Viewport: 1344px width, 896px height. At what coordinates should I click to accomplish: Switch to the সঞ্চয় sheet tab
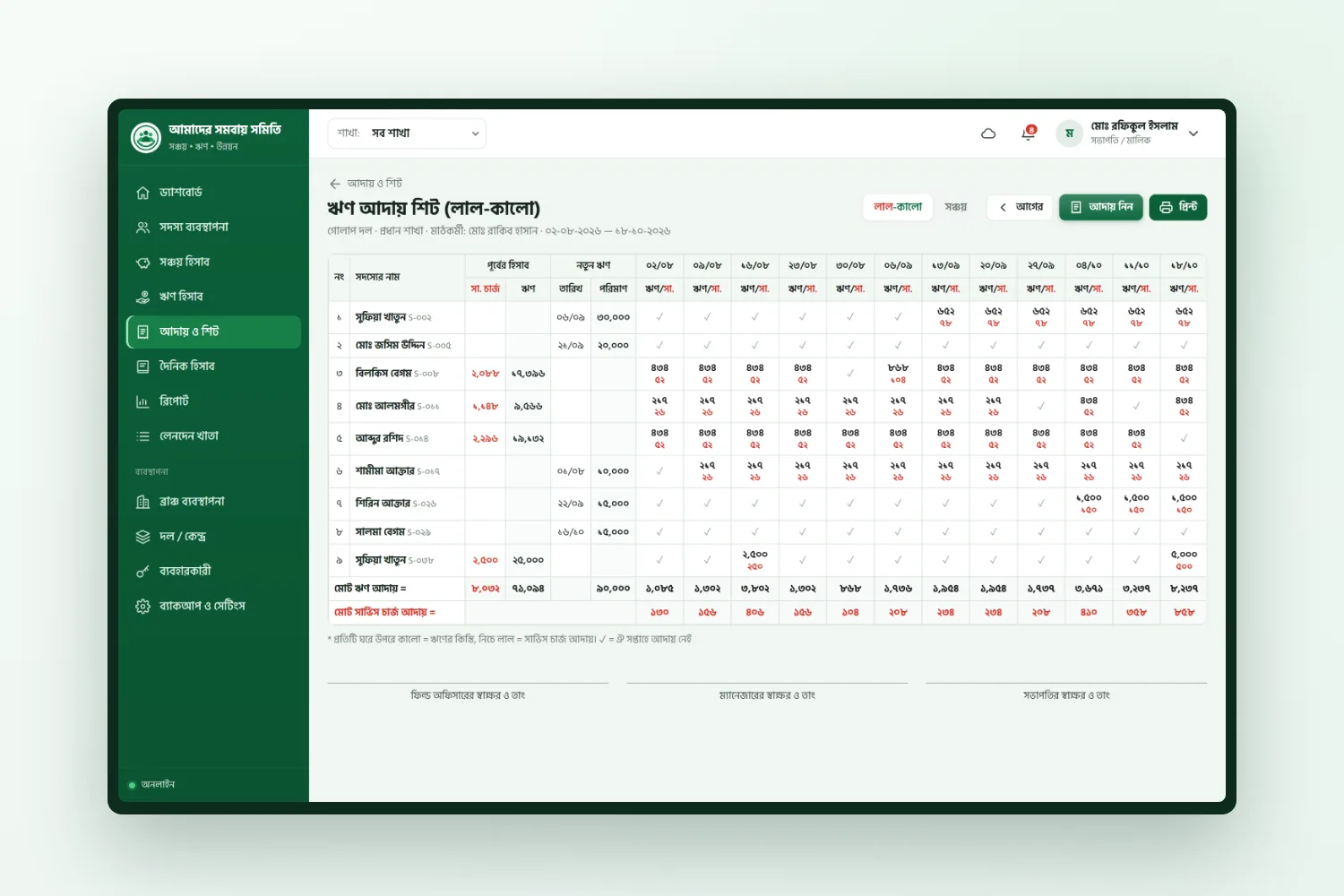[956, 207]
